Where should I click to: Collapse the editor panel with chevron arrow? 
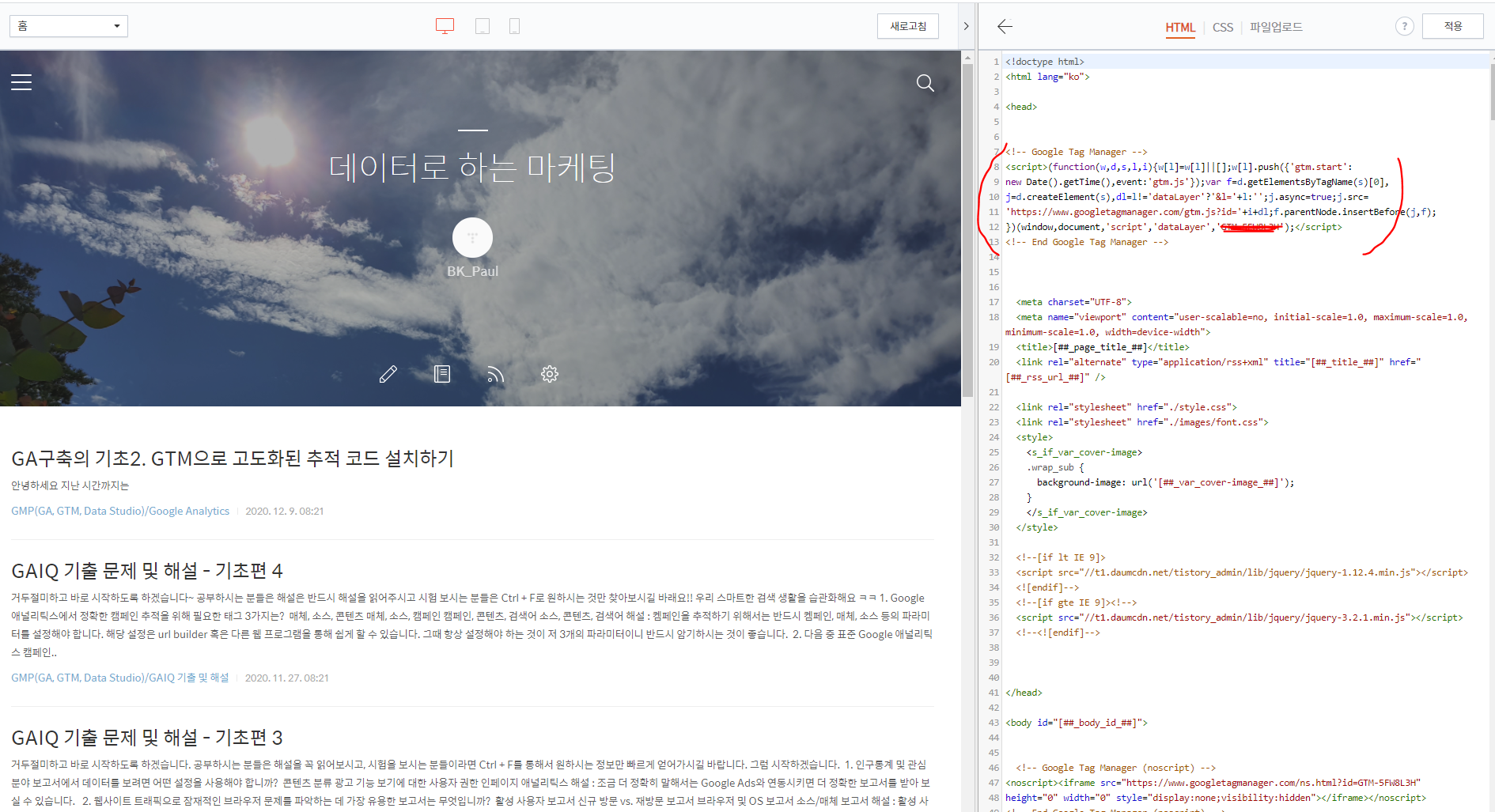[966, 26]
